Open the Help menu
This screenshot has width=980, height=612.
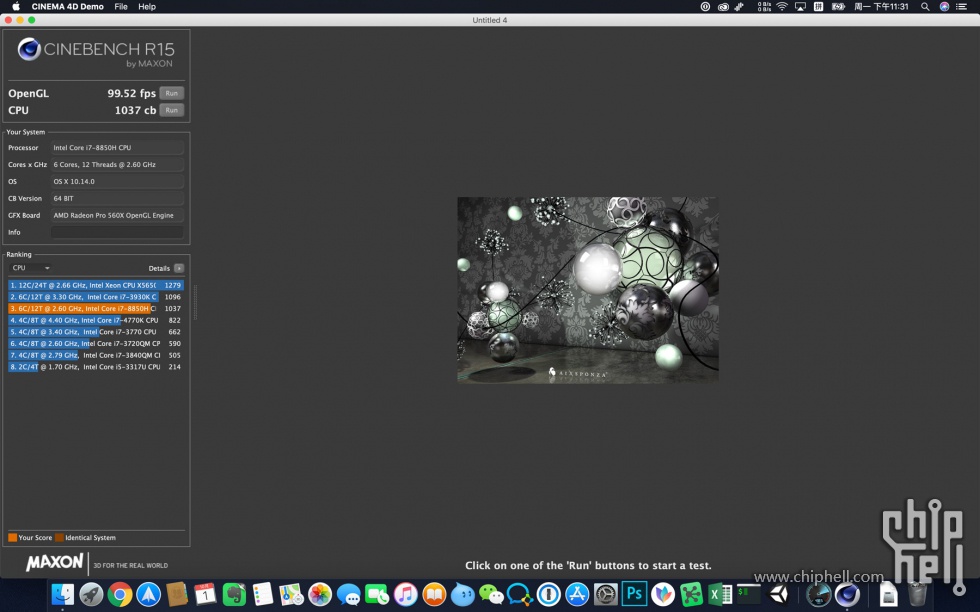(x=147, y=6)
